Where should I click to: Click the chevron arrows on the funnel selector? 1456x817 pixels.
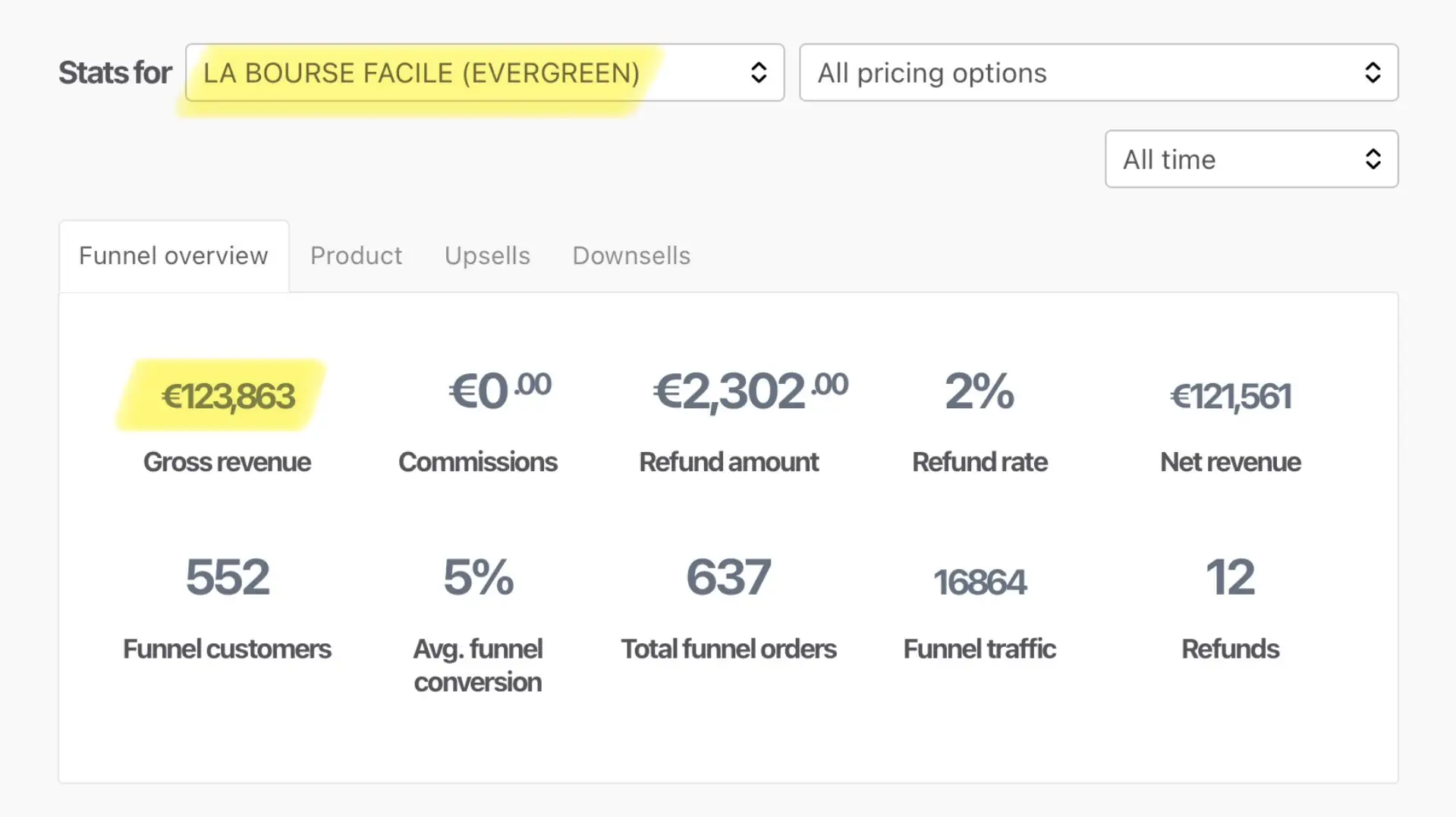coord(759,73)
